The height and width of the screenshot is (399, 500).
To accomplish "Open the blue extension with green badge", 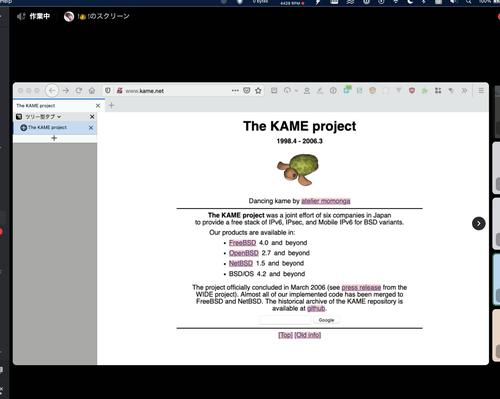I will [347, 90].
